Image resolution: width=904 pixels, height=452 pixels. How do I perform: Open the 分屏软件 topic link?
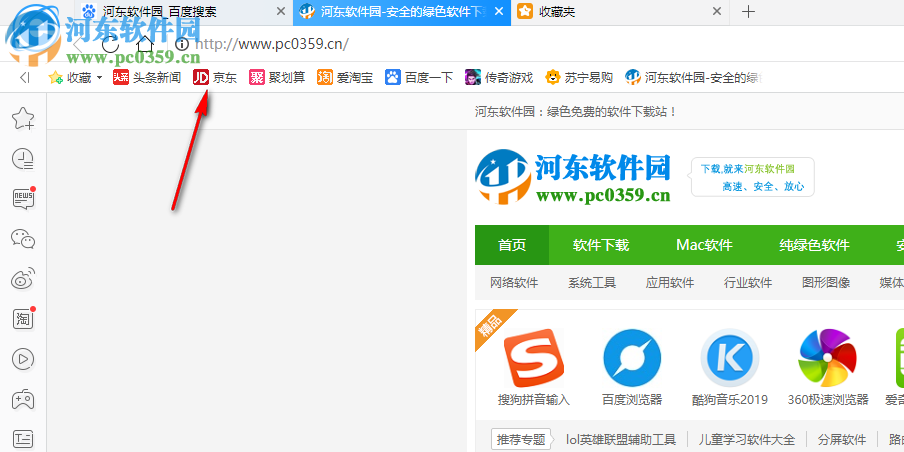842,439
